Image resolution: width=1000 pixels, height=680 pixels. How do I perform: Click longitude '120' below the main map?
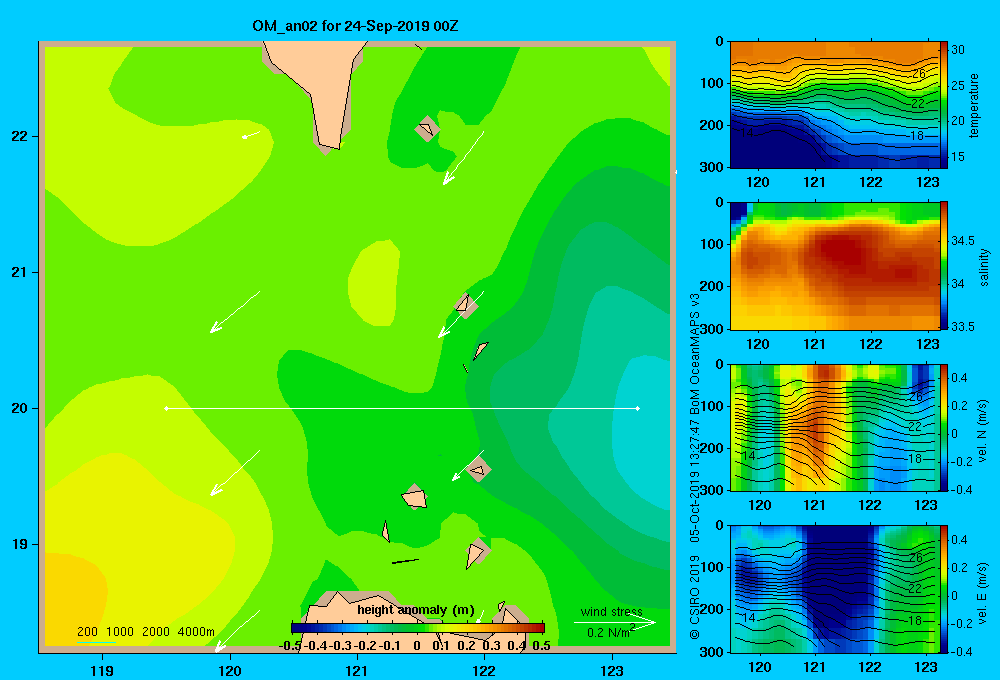[x=230, y=670]
